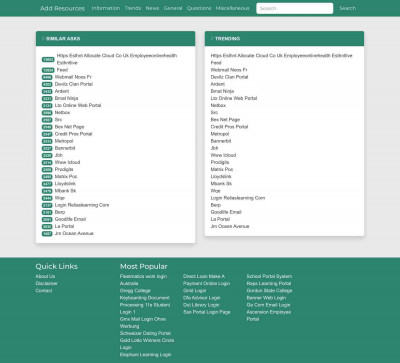Open Lloydslink in Similar Asks list
The width and height of the screenshot is (400, 363).
point(65,184)
